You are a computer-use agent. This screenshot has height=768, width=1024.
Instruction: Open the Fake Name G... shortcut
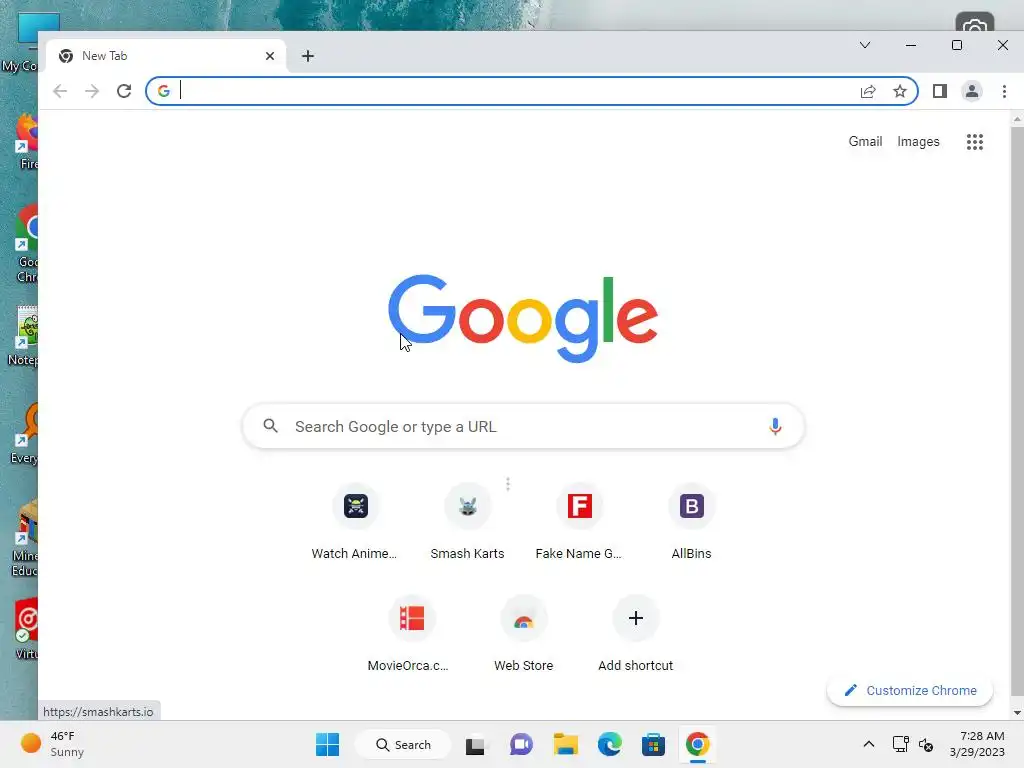click(x=579, y=522)
